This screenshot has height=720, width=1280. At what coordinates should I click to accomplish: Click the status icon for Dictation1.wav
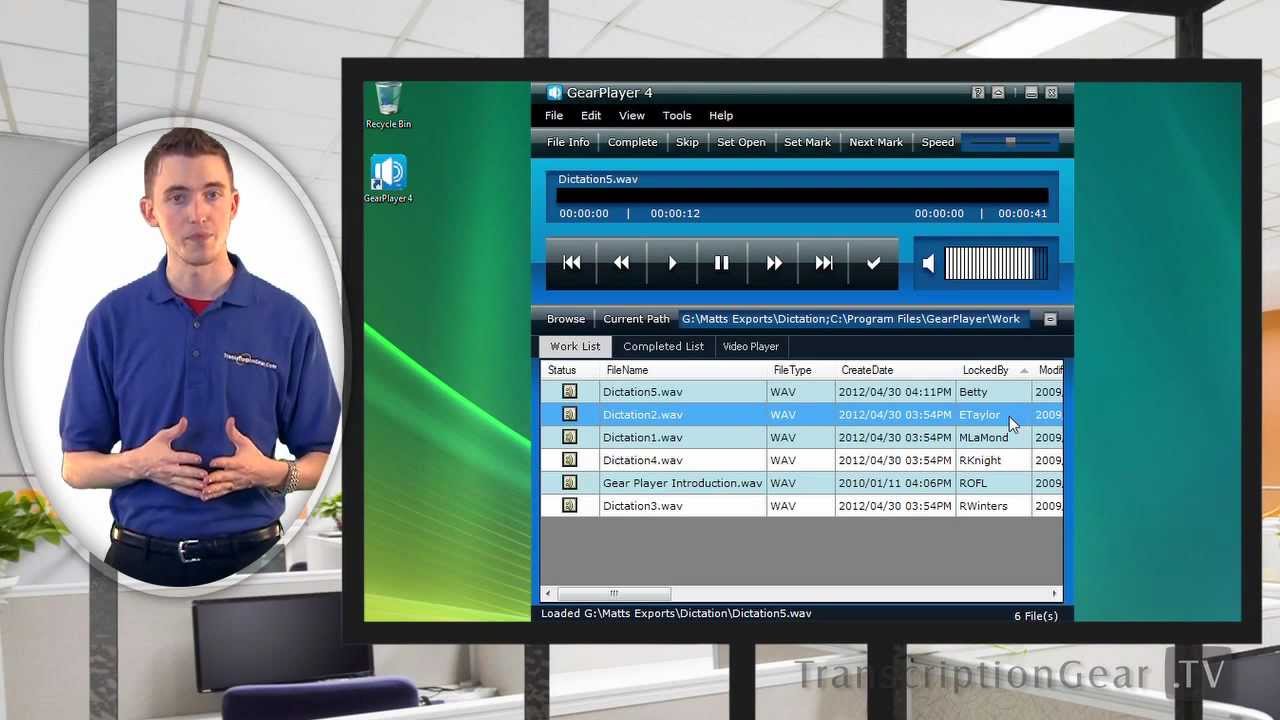pos(570,438)
